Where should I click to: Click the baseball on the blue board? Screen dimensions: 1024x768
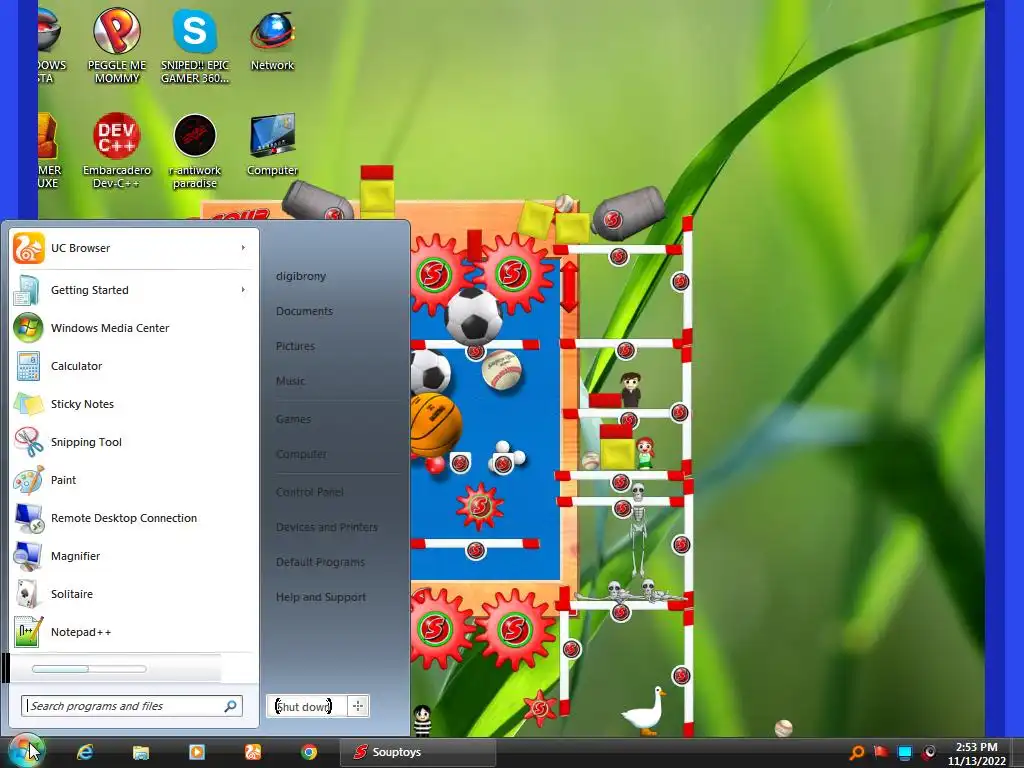click(502, 370)
